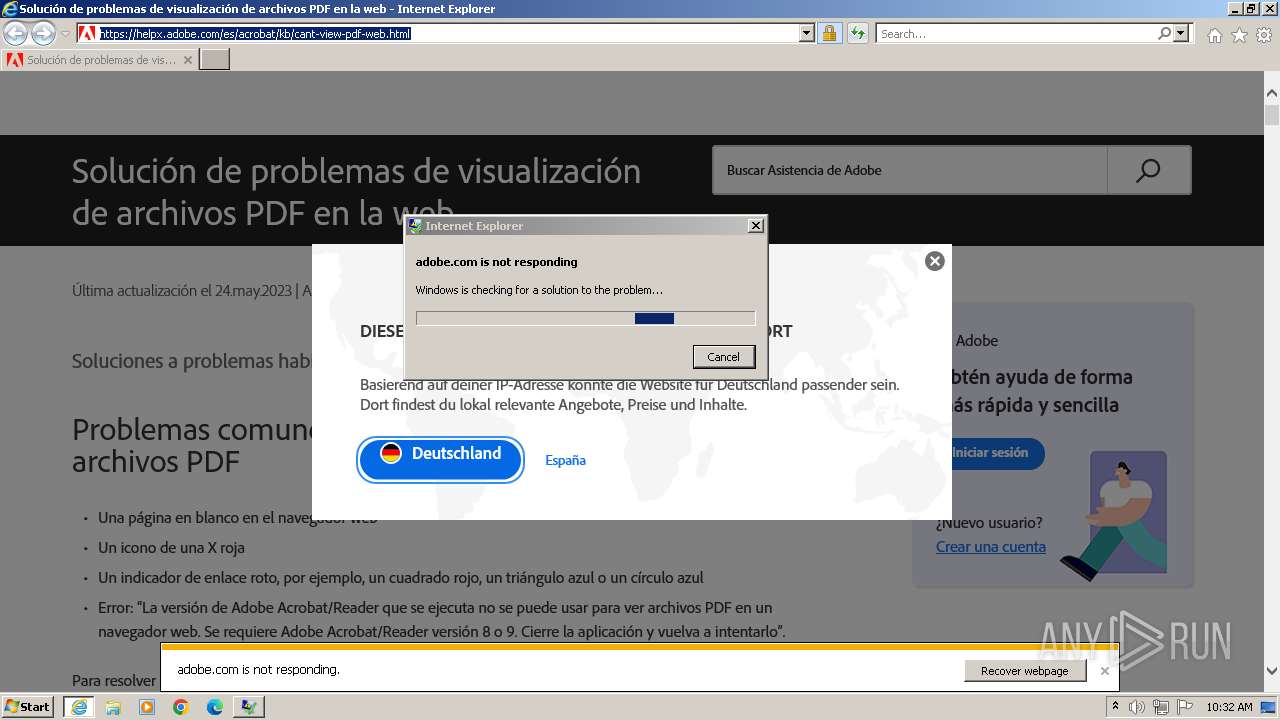The image size is (1280, 720).
Task: Click the IE icon in the window title bar
Action: [9, 9]
